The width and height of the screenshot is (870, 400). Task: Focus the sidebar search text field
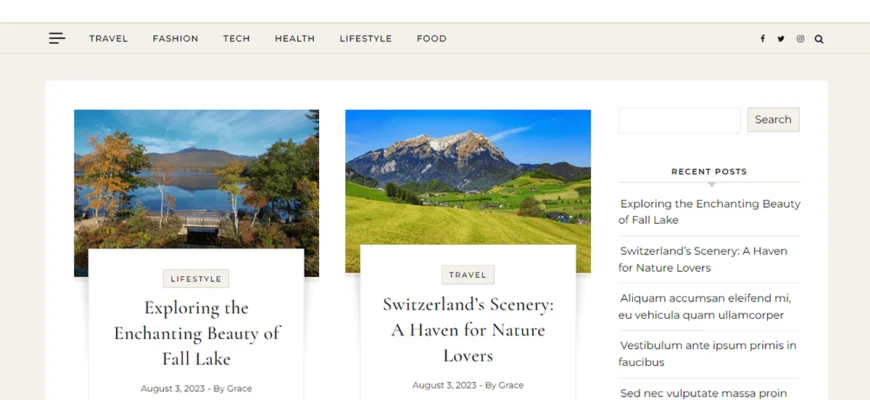pos(679,120)
